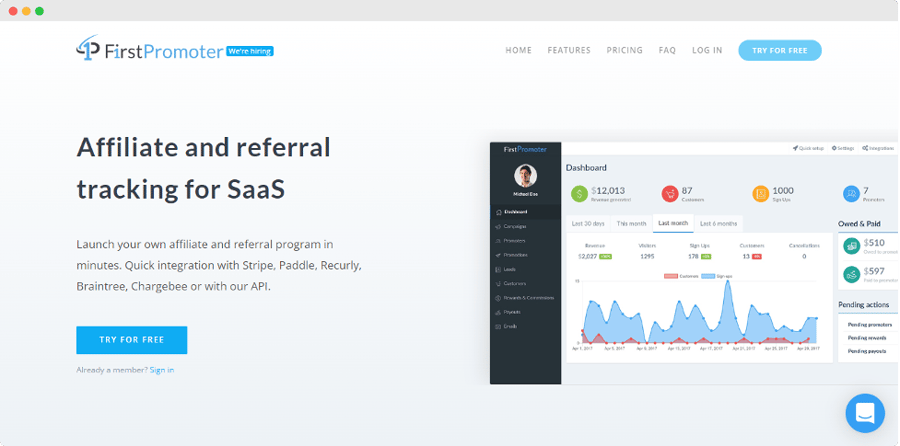
Task: Click the Integrations gears icon
Action: 864,148
